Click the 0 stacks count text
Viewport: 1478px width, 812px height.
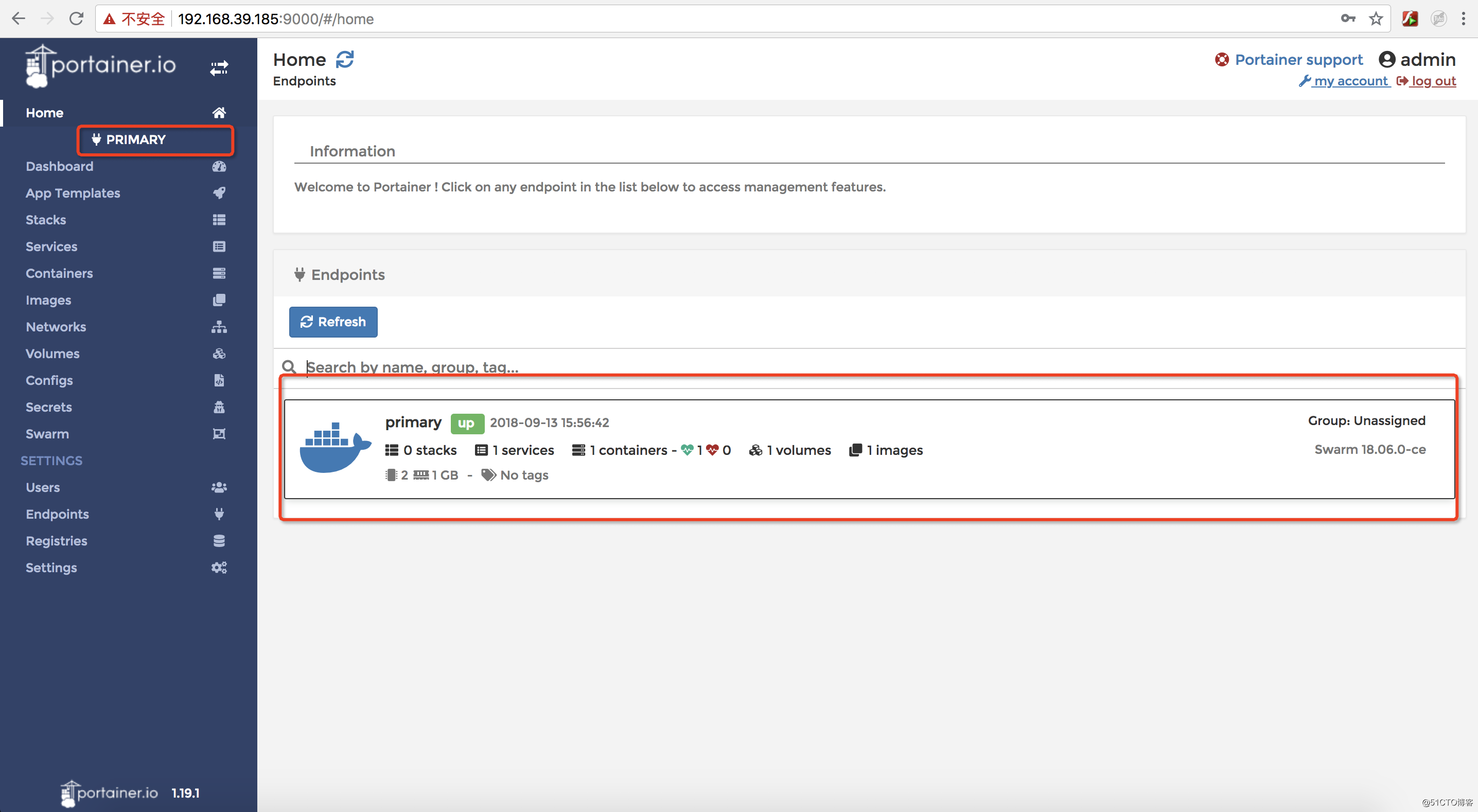pyautogui.click(x=430, y=450)
